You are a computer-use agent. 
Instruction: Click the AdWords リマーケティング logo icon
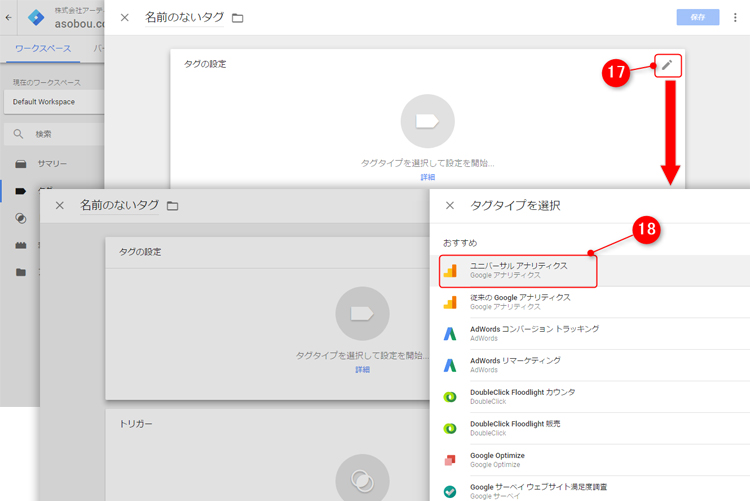(x=450, y=366)
